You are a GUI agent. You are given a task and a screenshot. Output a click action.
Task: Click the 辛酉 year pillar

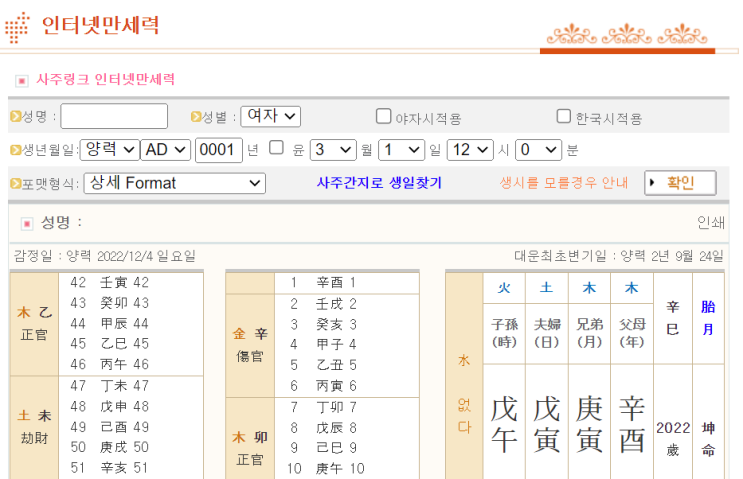(632, 425)
